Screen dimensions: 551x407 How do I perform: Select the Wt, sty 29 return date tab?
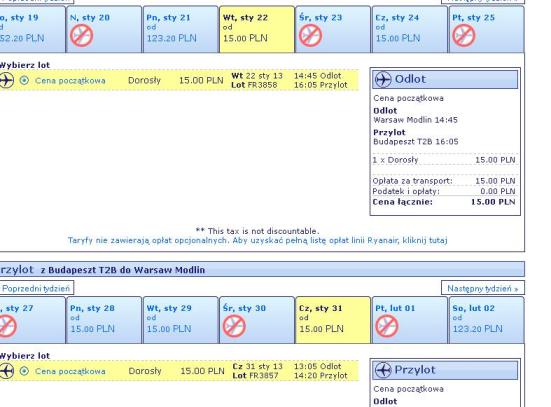(181, 320)
